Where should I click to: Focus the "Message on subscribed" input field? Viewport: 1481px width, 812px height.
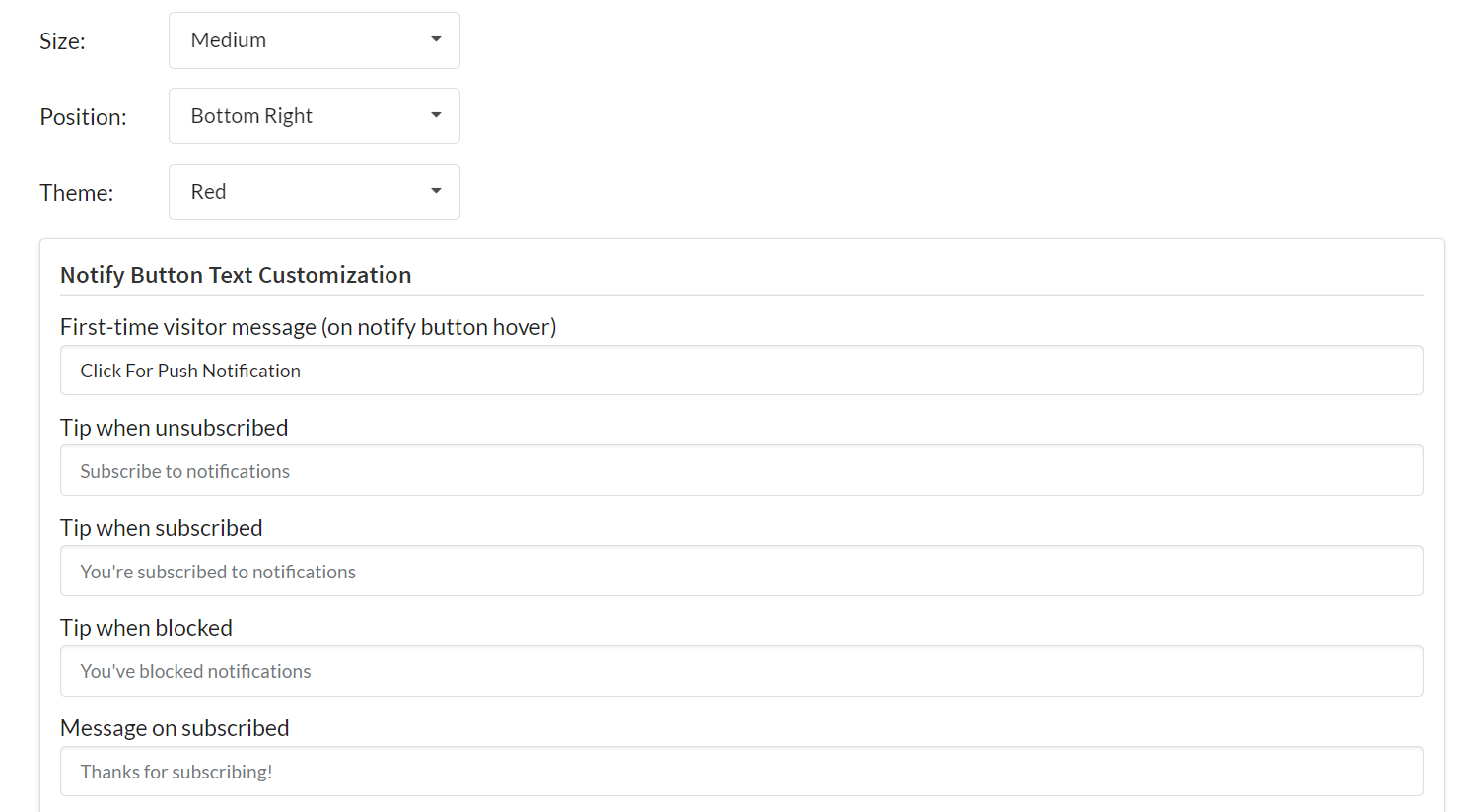click(740, 771)
